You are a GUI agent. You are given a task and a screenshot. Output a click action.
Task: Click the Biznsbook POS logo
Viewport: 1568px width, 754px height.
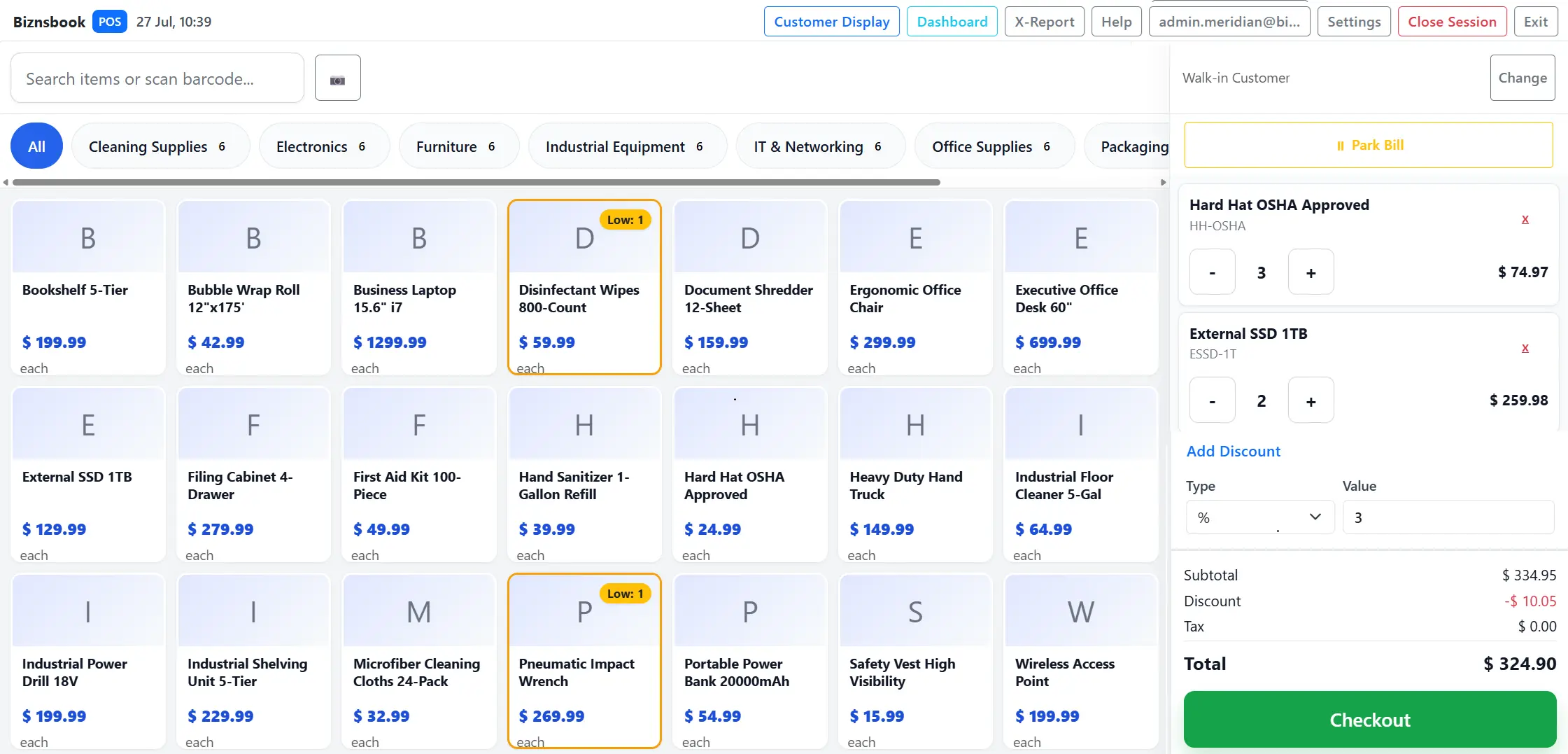(x=70, y=22)
